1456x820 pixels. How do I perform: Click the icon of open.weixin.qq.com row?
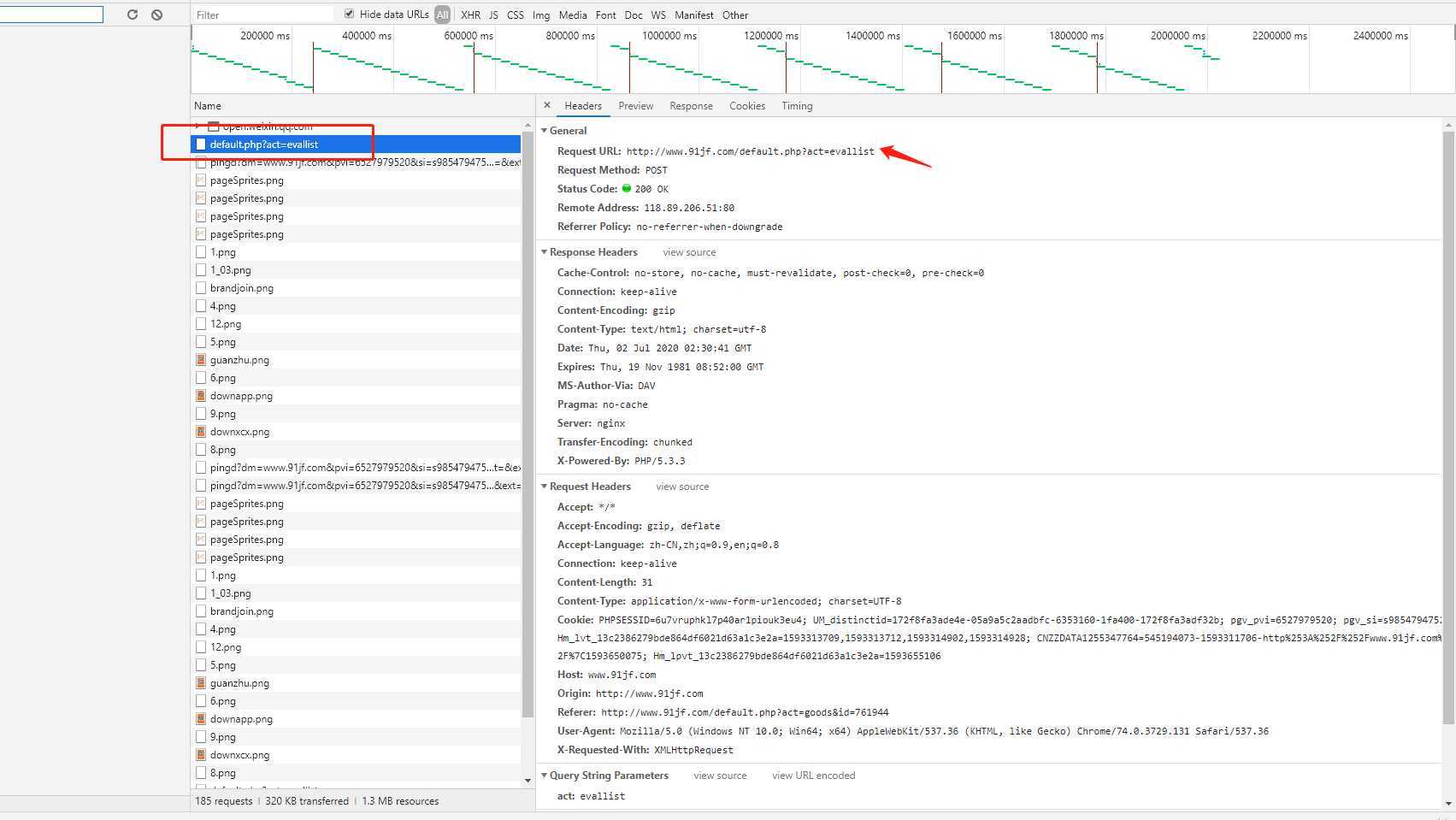[x=214, y=126]
